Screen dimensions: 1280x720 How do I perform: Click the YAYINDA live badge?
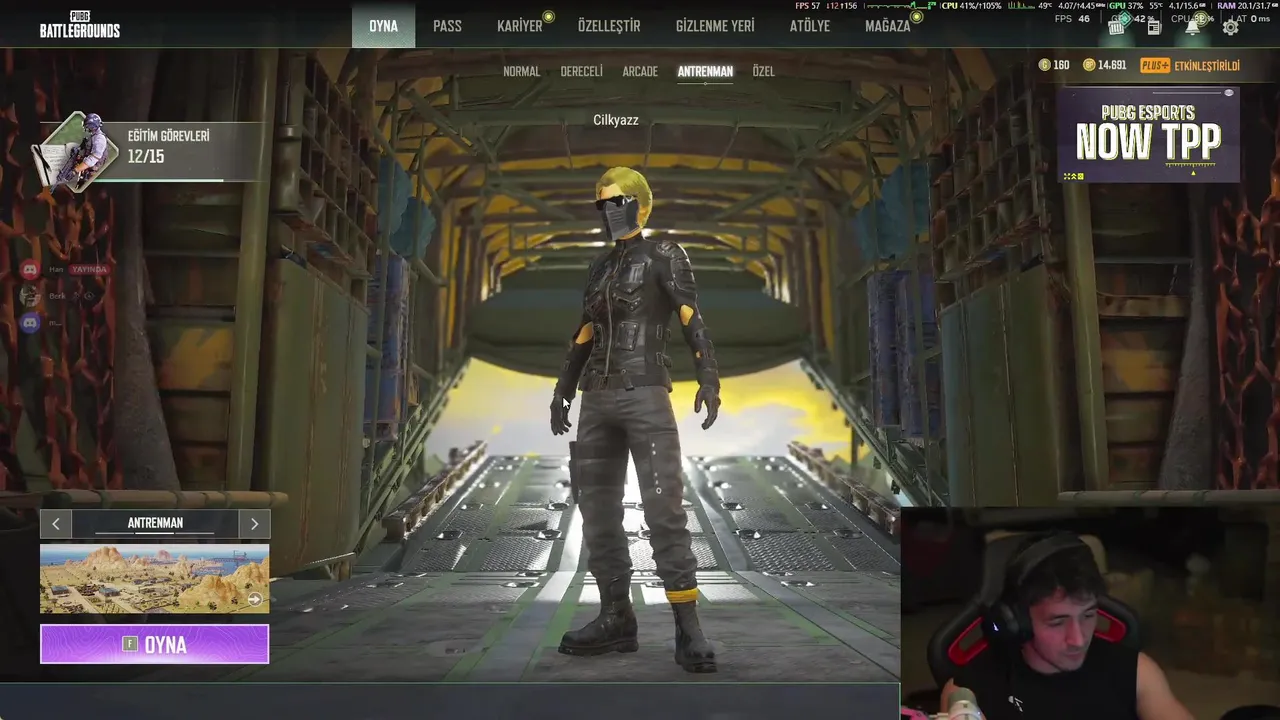pos(89,269)
